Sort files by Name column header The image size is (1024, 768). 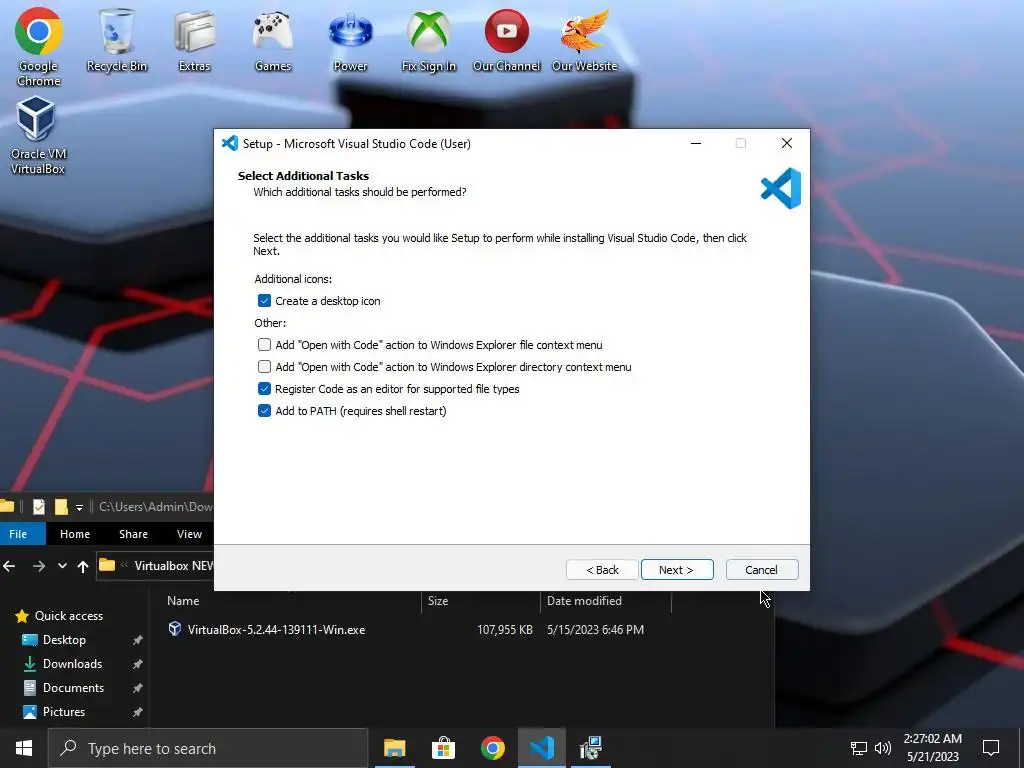(183, 601)
